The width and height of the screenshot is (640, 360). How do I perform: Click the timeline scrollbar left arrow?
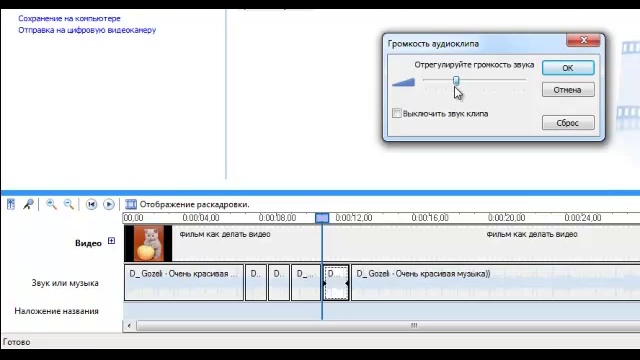coord(129,326)
